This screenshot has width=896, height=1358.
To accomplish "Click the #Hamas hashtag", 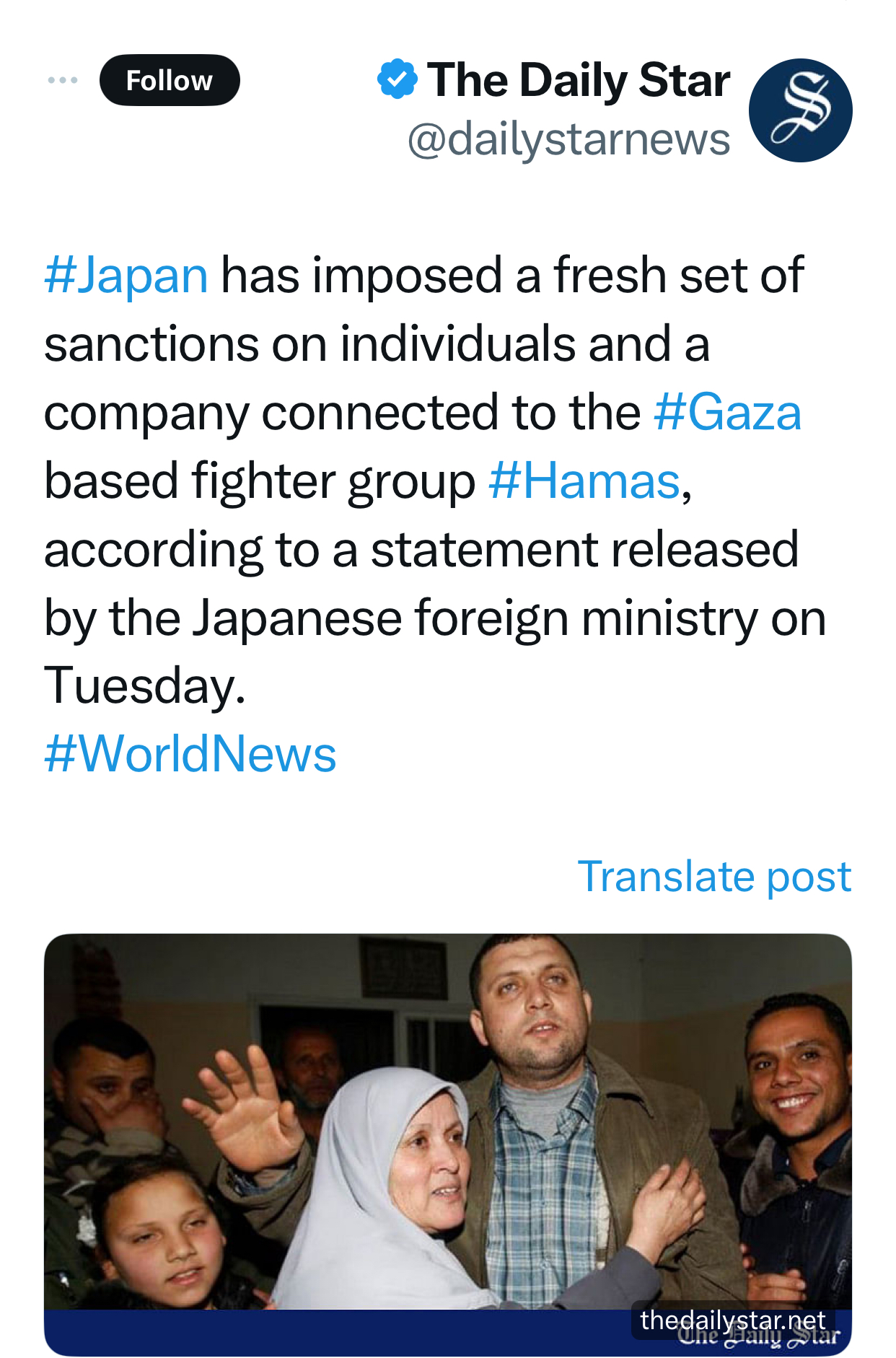I will click(584, 481).
